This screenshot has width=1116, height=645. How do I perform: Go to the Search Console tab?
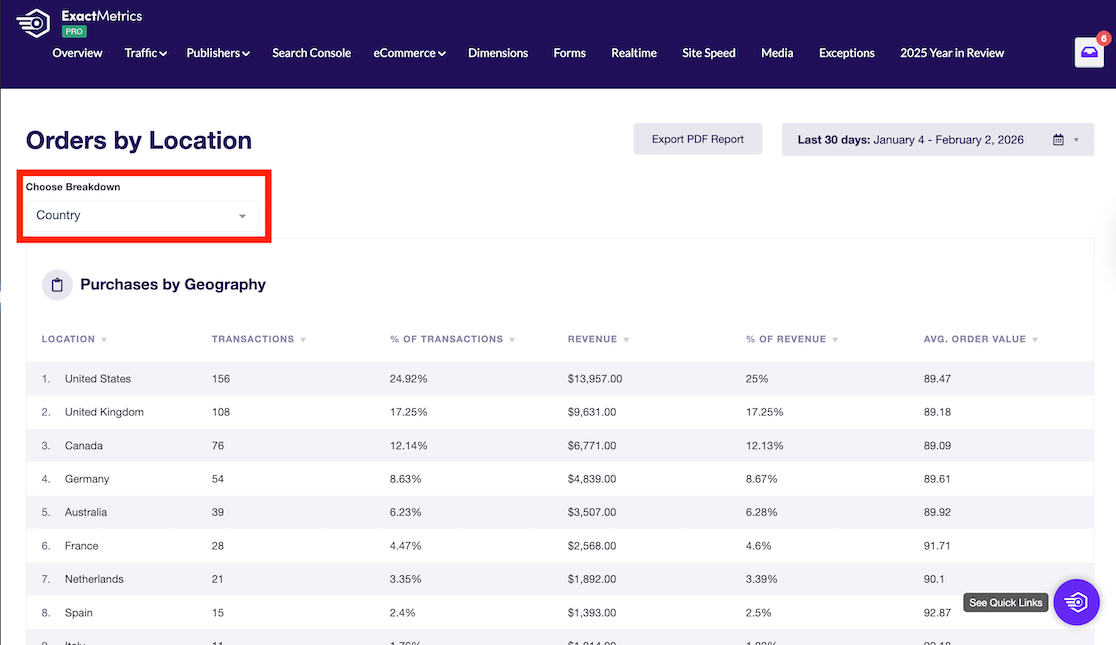pos(311,53)
